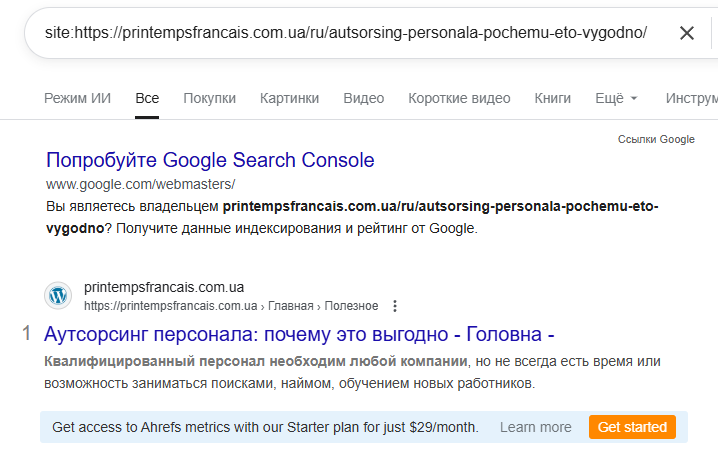Click the Ссылки Google label
This screenshot has height=460, width=718.
(x=656, y=139)
